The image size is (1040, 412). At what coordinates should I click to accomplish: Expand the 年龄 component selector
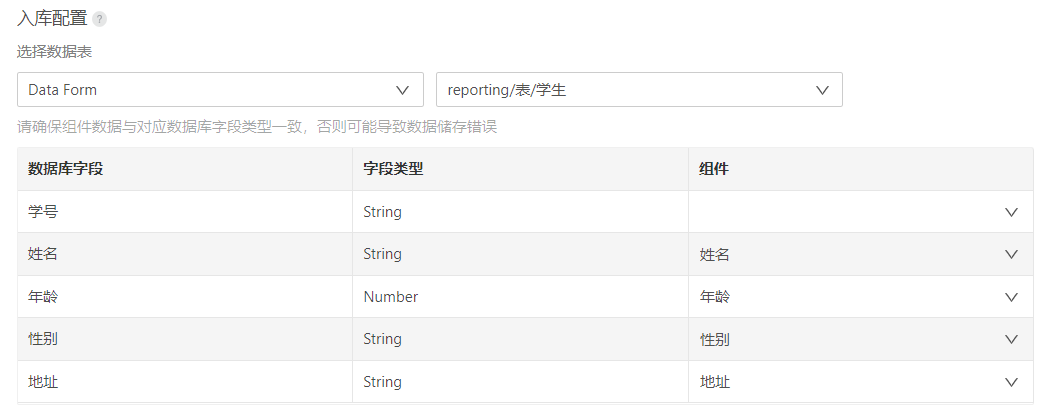click(x=850, y=297)
